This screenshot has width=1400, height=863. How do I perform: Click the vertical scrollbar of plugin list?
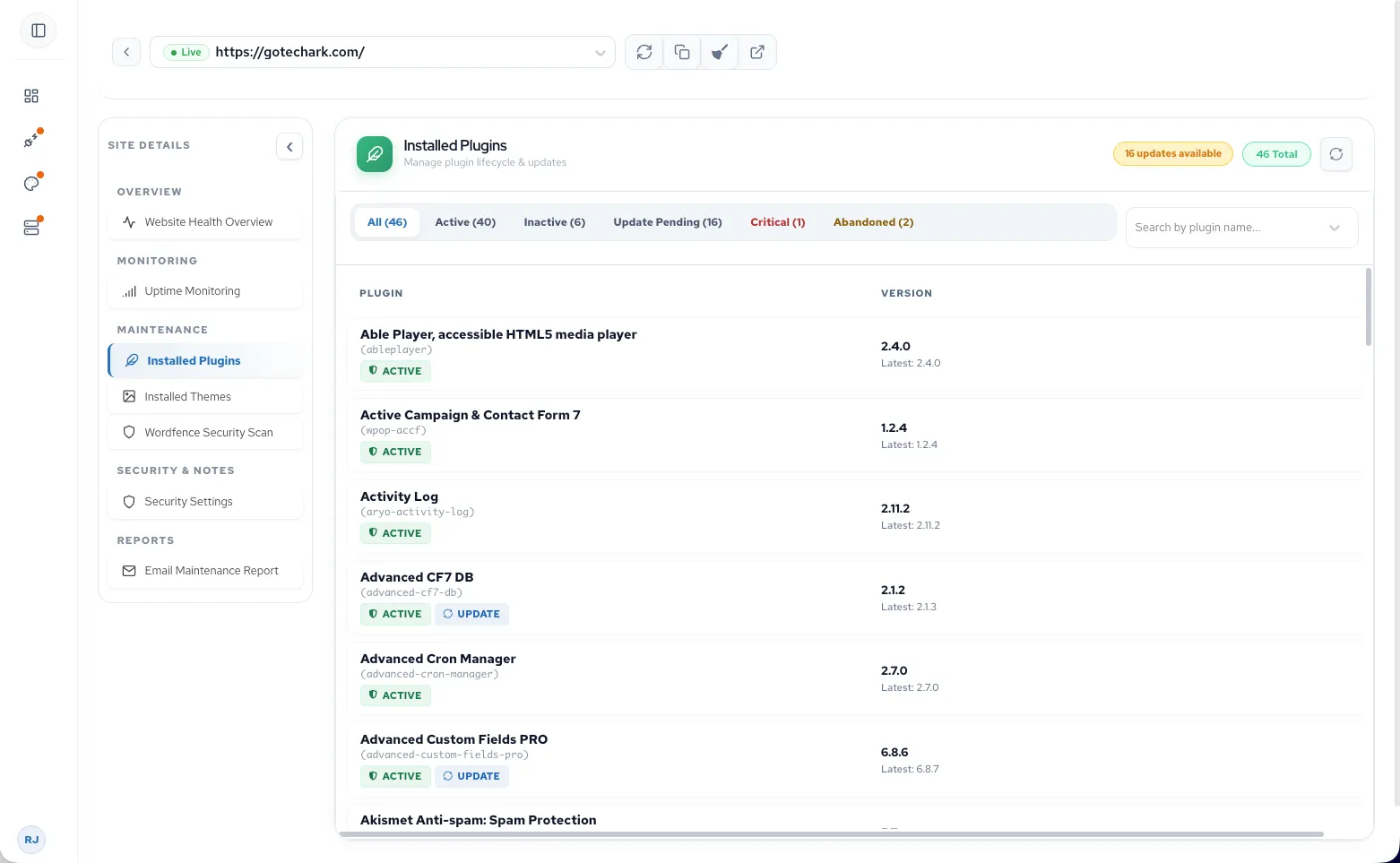pos(1368,306)
